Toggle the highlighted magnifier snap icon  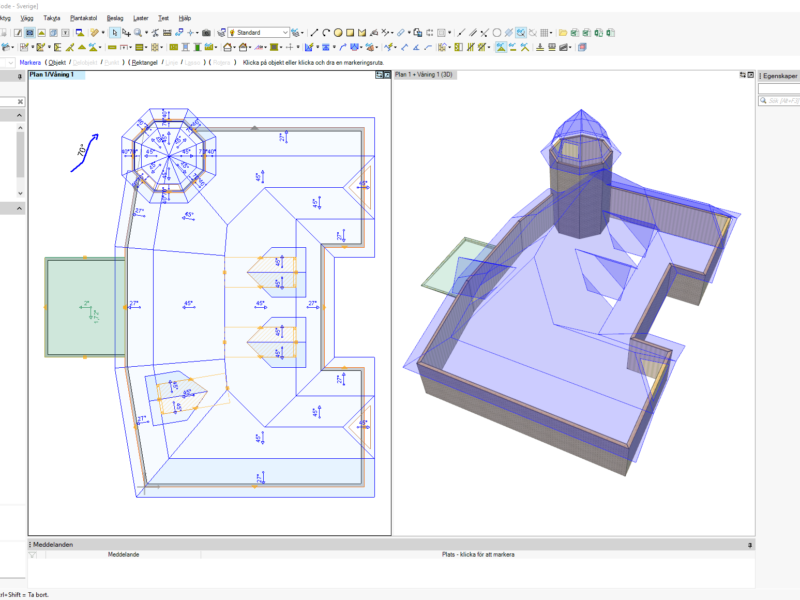pyautogui.click(x=520, y=33)
